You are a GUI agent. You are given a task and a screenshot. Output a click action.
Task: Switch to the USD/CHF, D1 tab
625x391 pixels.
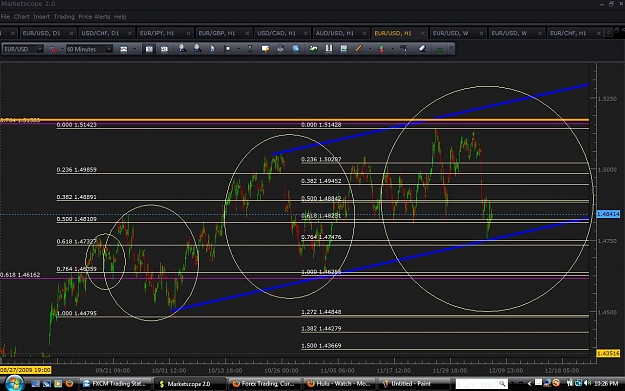(106, 33)
